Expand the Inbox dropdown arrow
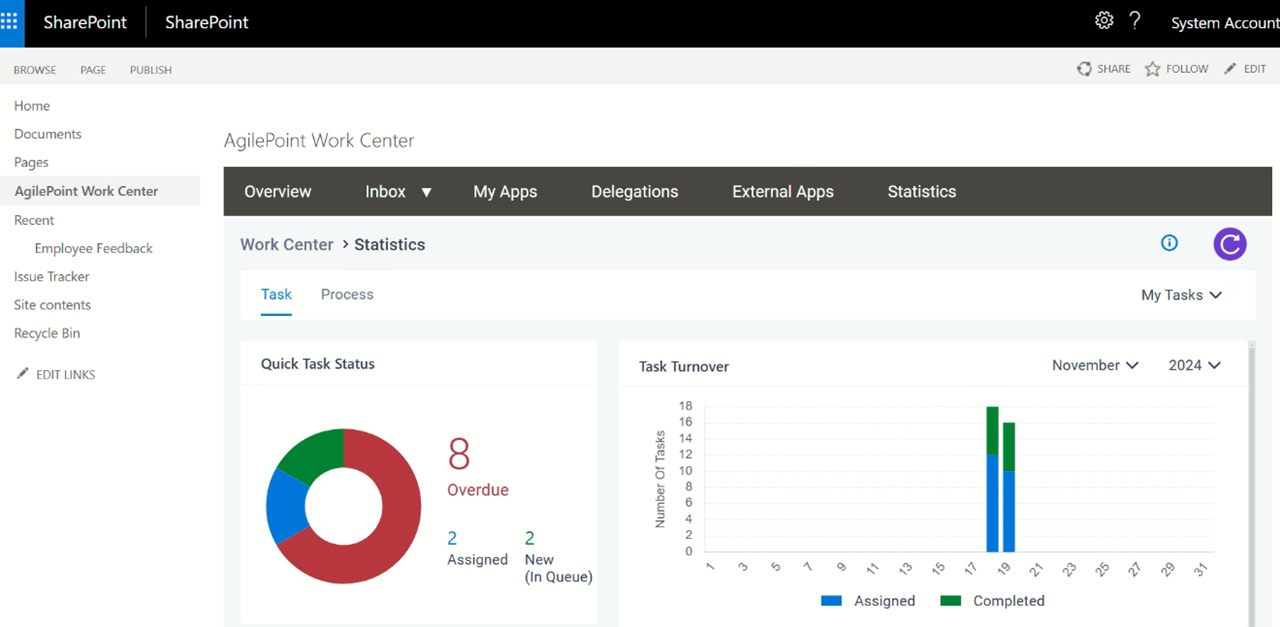1280x627 pixels. tap(426, 192)
